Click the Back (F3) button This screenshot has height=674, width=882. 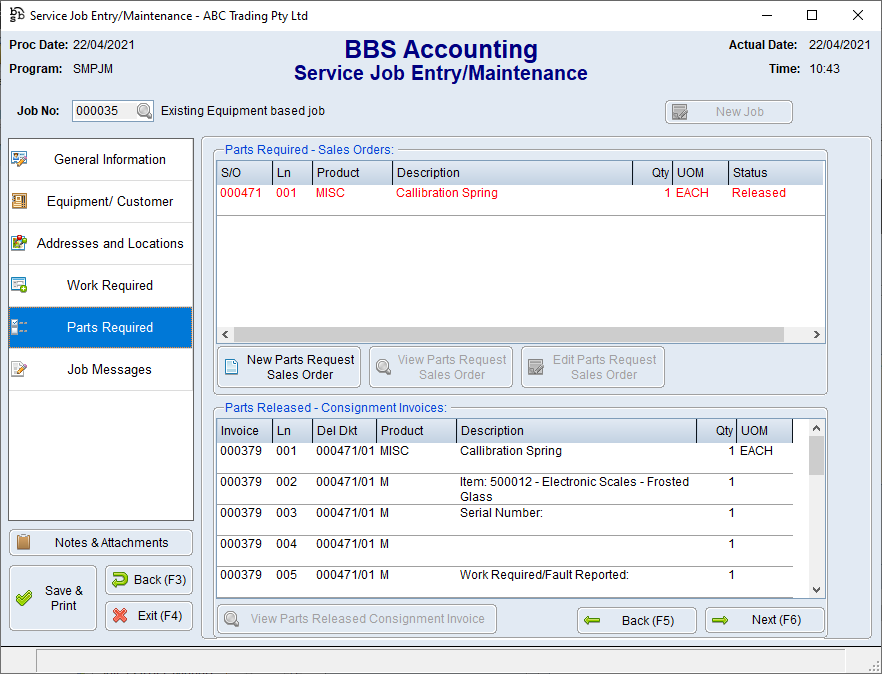tap(149, 580)
